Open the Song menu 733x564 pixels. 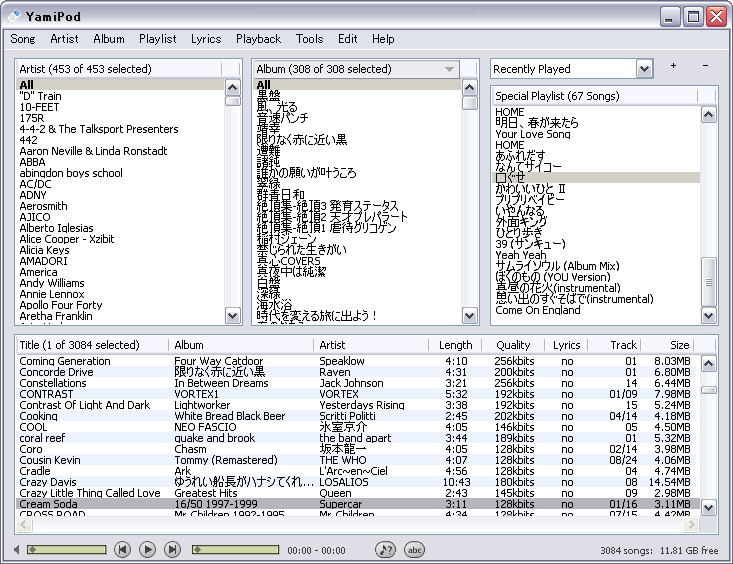[23, 39]
